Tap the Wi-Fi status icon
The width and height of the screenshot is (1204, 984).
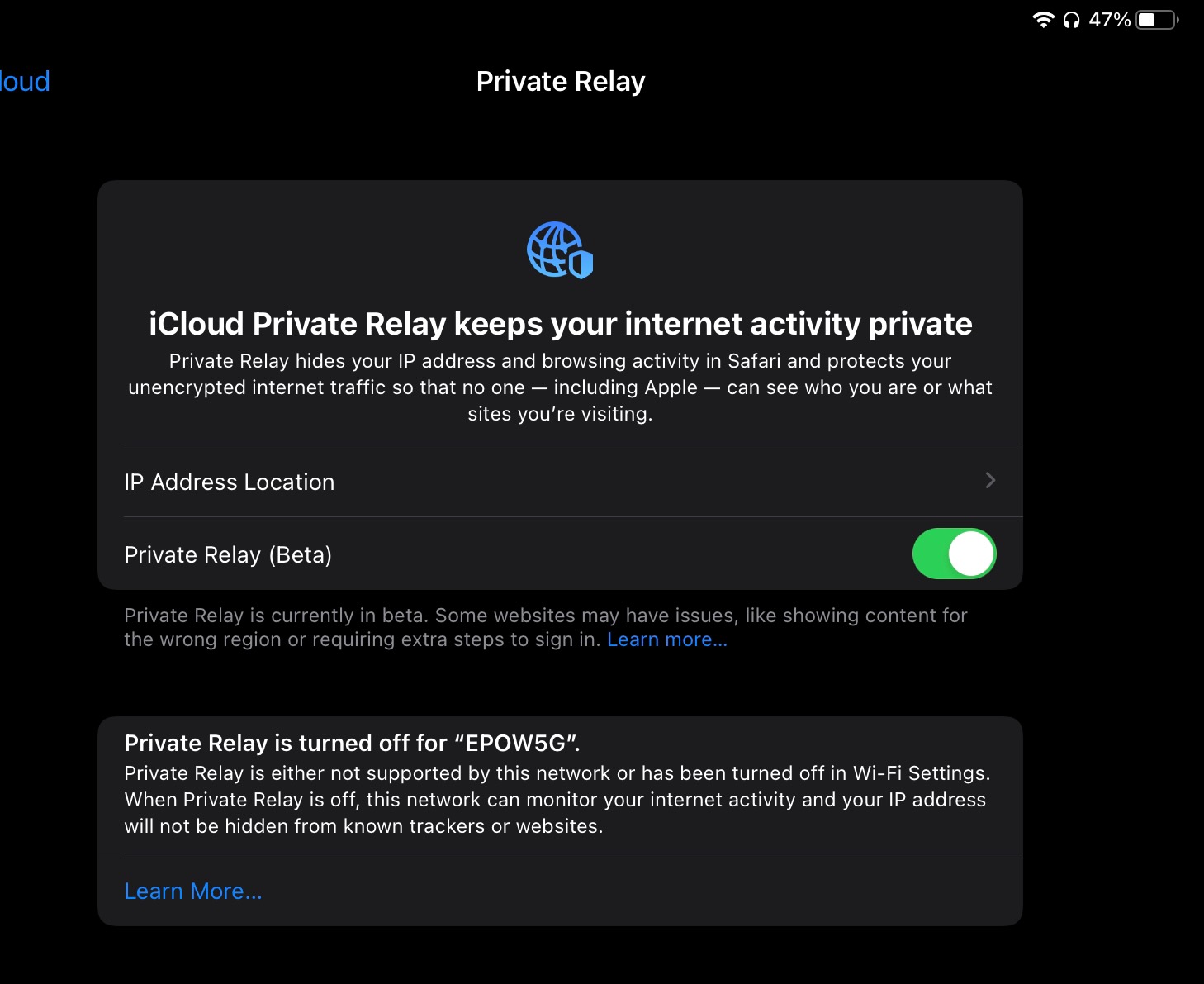[1044, 20]
